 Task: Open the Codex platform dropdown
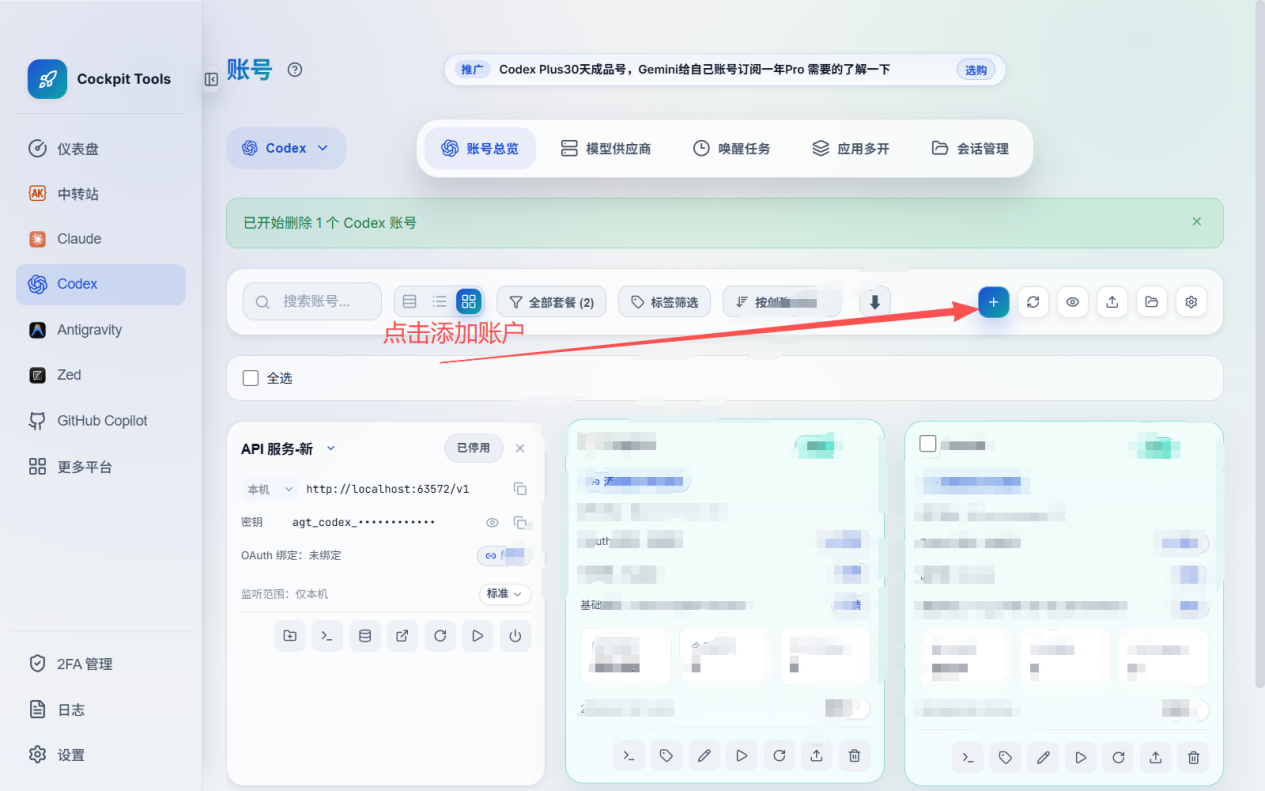click(x=286, y=148)
